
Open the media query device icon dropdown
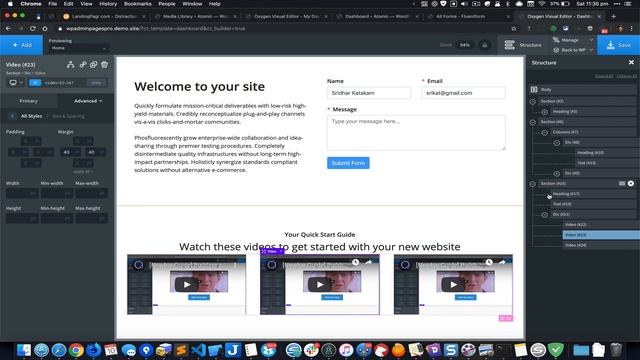[x=16, y=82]
